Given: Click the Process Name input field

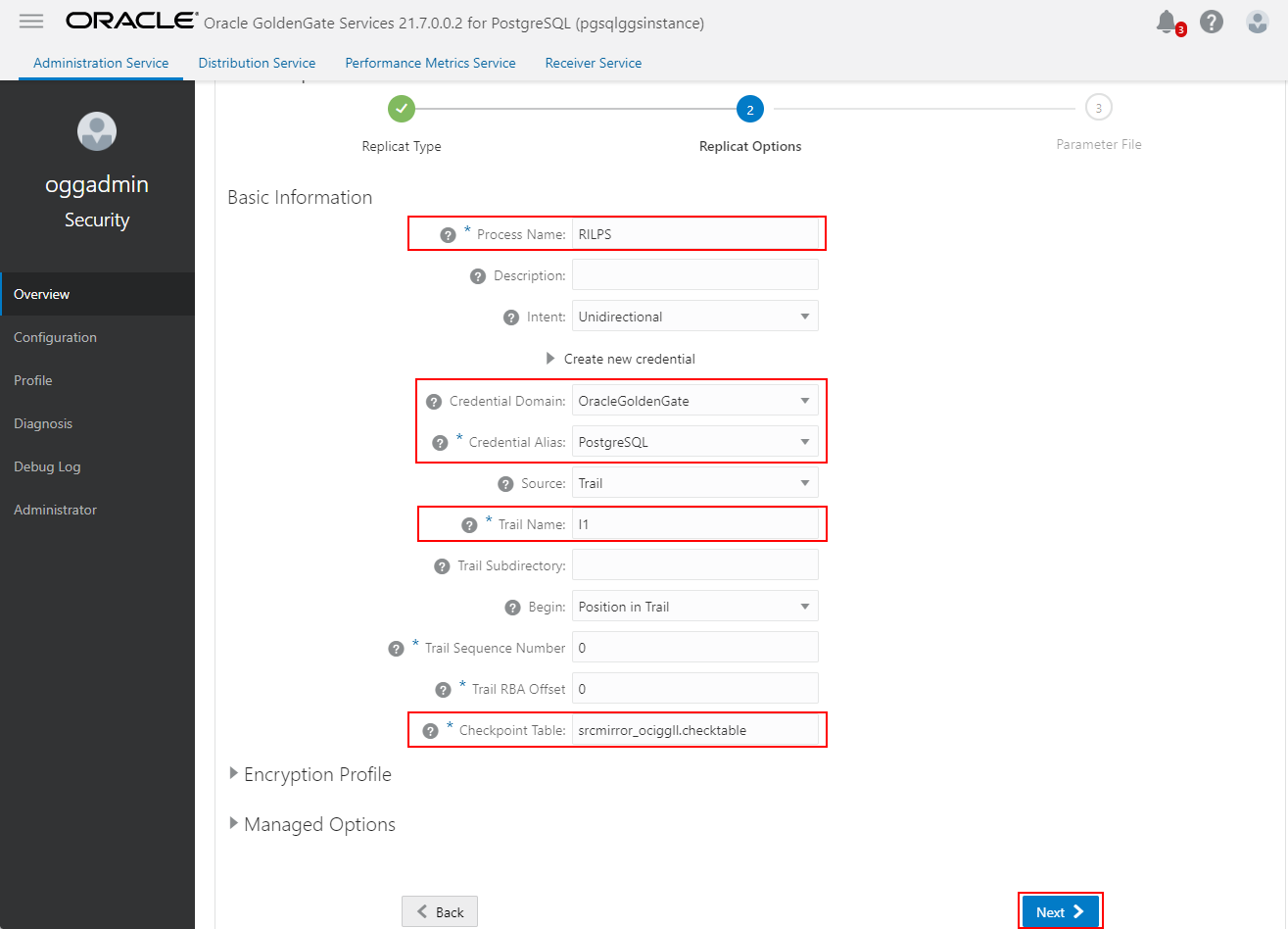Looking at the screenshot, I should [695, 234].
